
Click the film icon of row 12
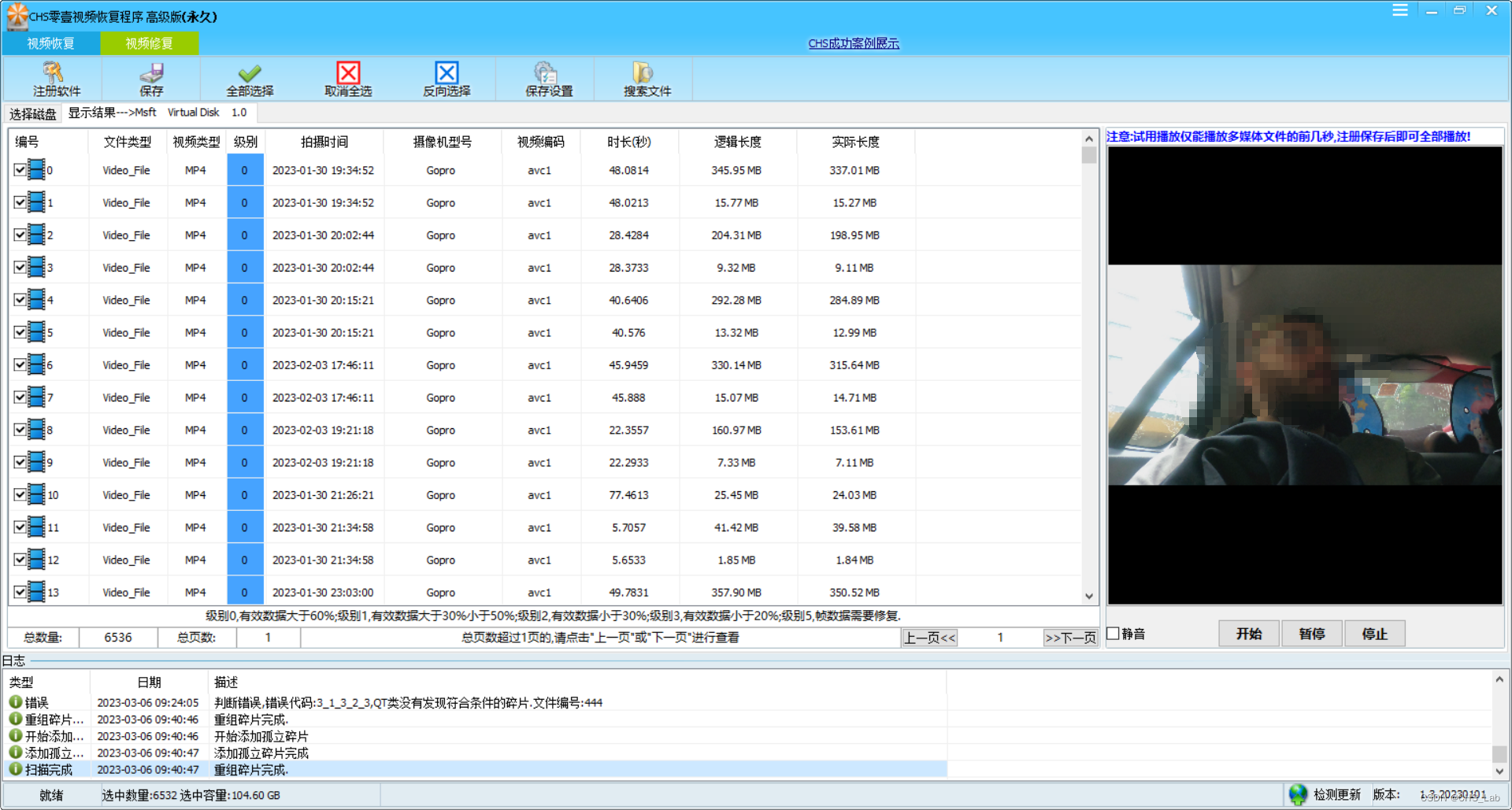pyautogui.click(x=35, y=560)
